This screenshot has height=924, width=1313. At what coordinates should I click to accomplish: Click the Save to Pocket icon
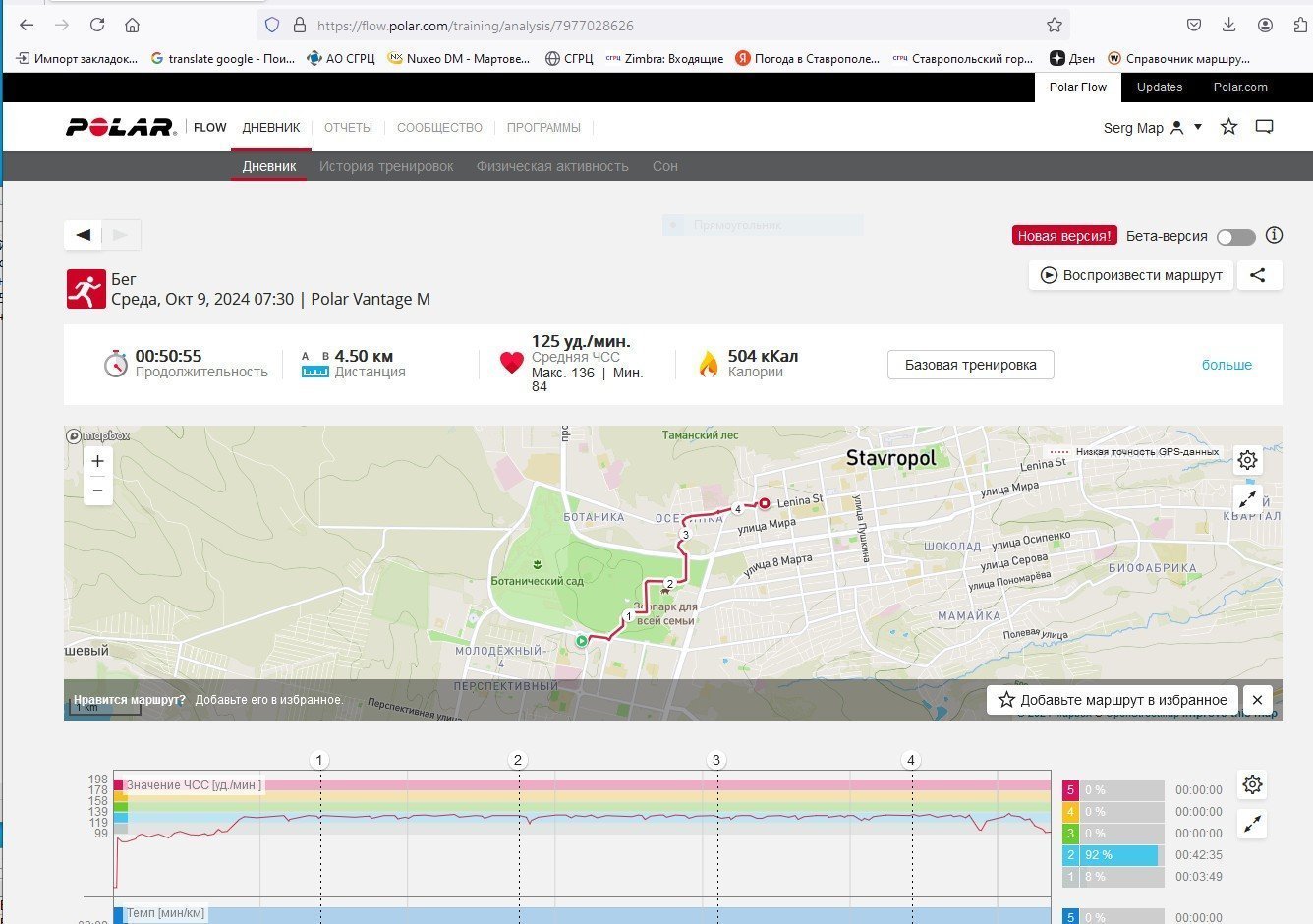point(1194,25)
